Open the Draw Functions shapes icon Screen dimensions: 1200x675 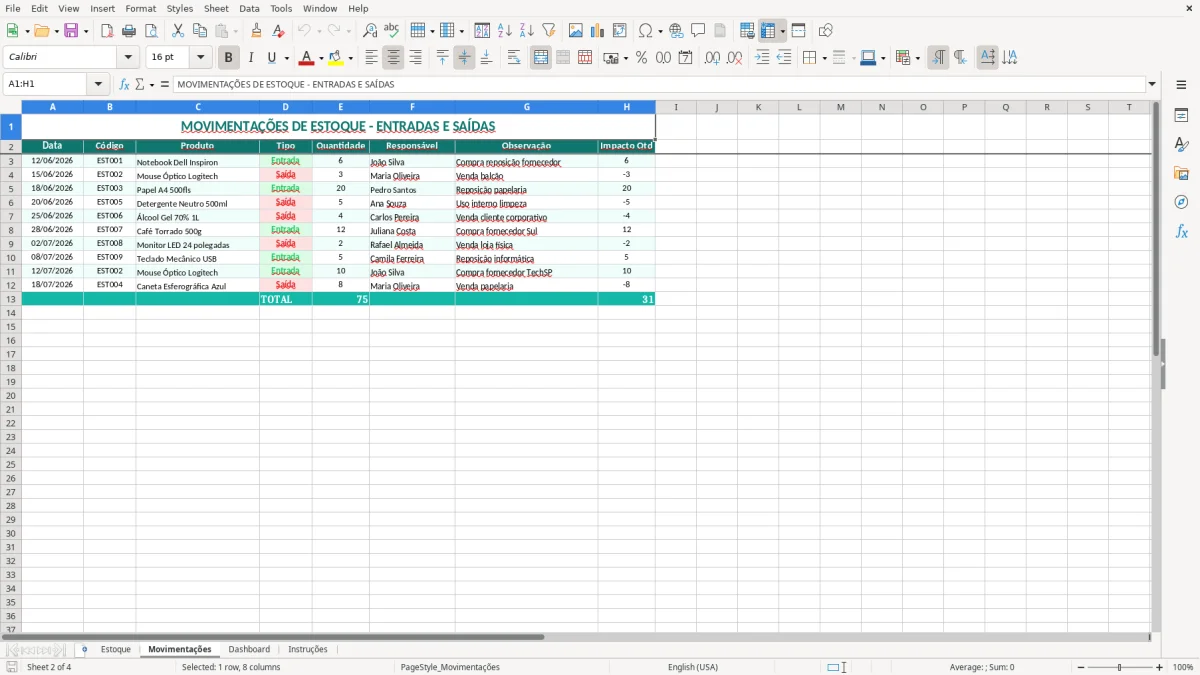click(x=825, y=31)
